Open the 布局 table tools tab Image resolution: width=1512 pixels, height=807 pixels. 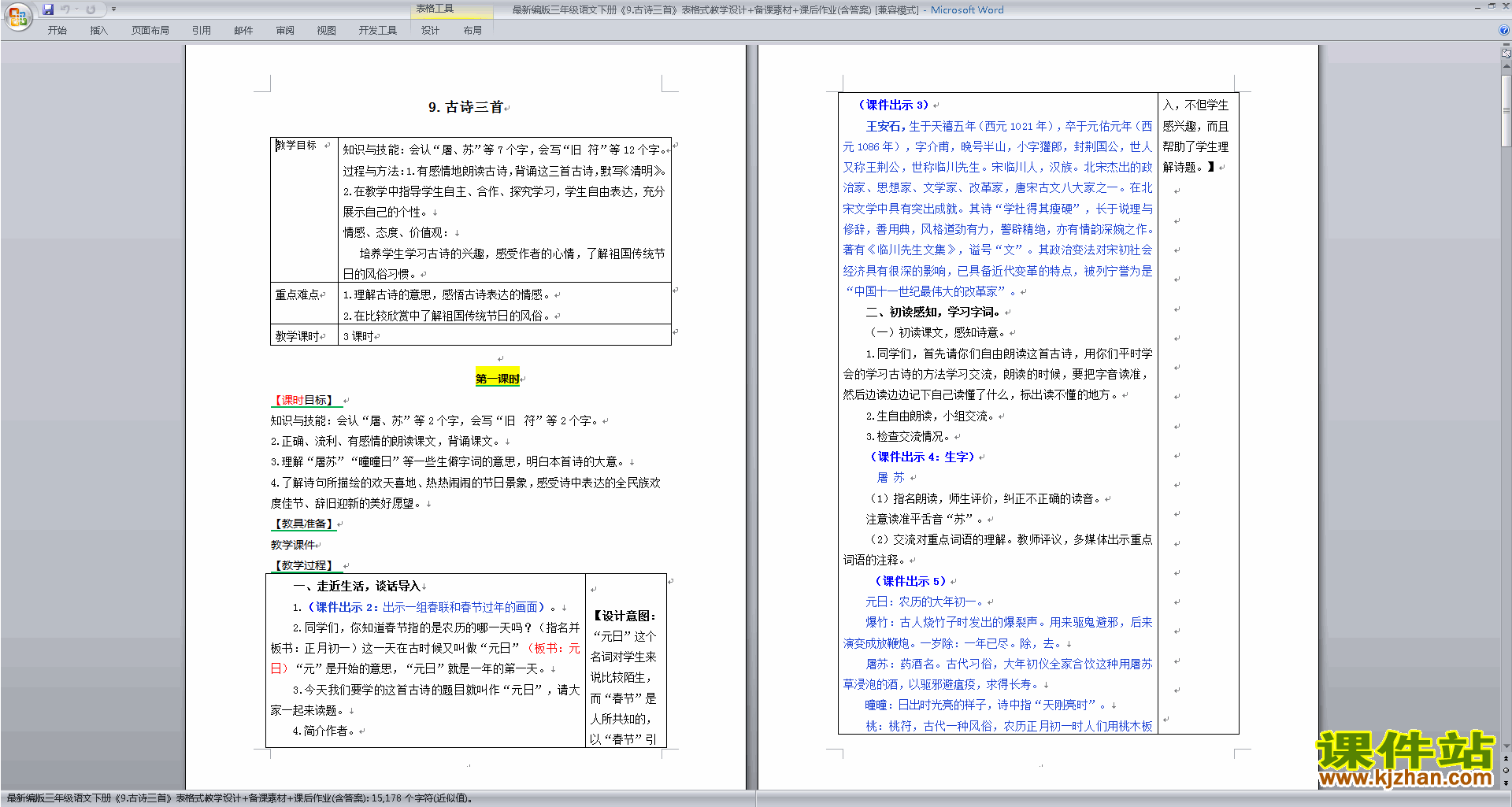[472, 30]
